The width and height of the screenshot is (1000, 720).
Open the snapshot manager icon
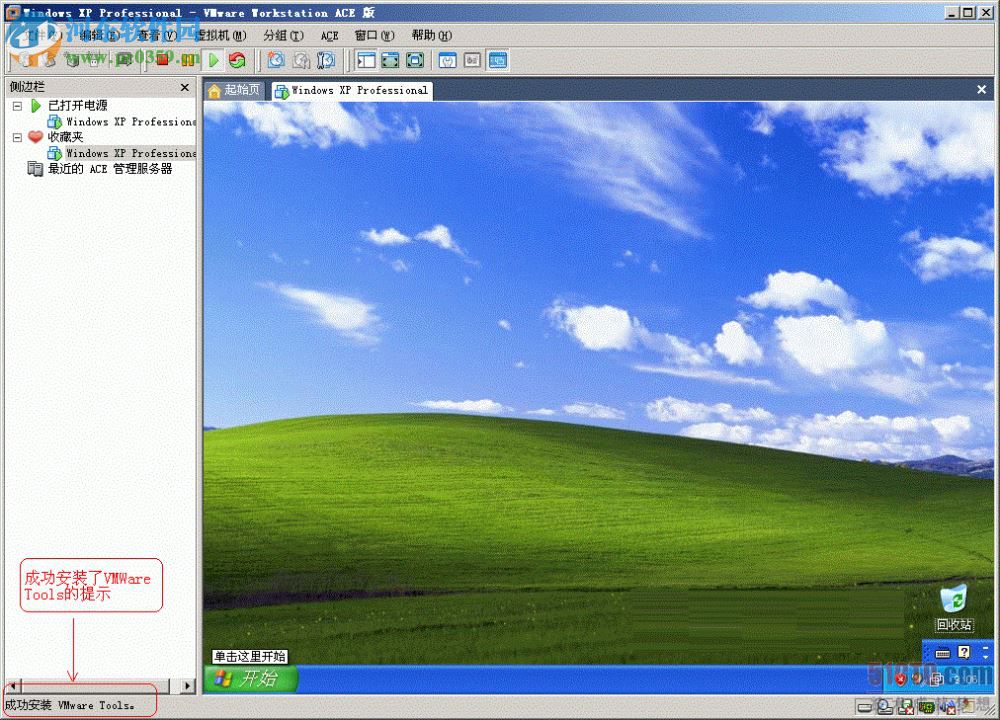(x=326, y=60)
